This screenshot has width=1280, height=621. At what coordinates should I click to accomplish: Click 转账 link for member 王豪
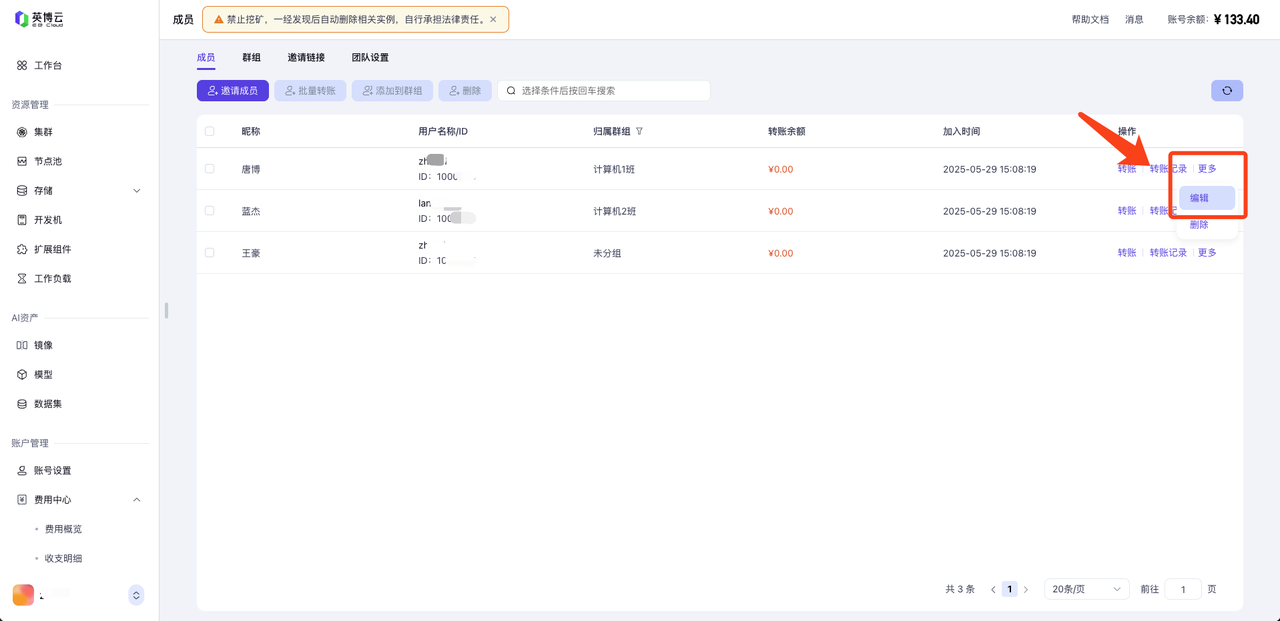point(1127,253)
